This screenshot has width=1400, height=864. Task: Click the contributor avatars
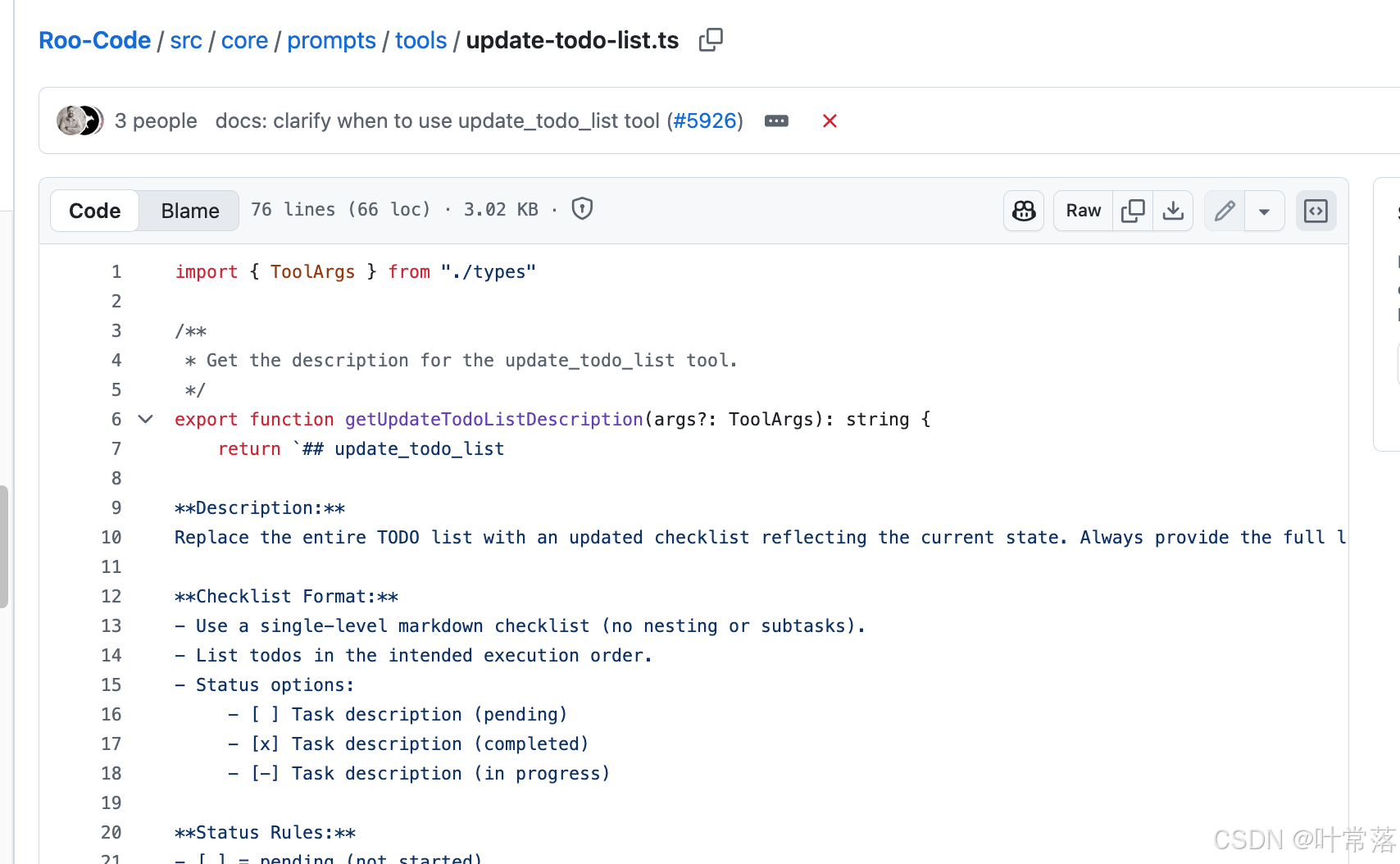pos(80,121)
